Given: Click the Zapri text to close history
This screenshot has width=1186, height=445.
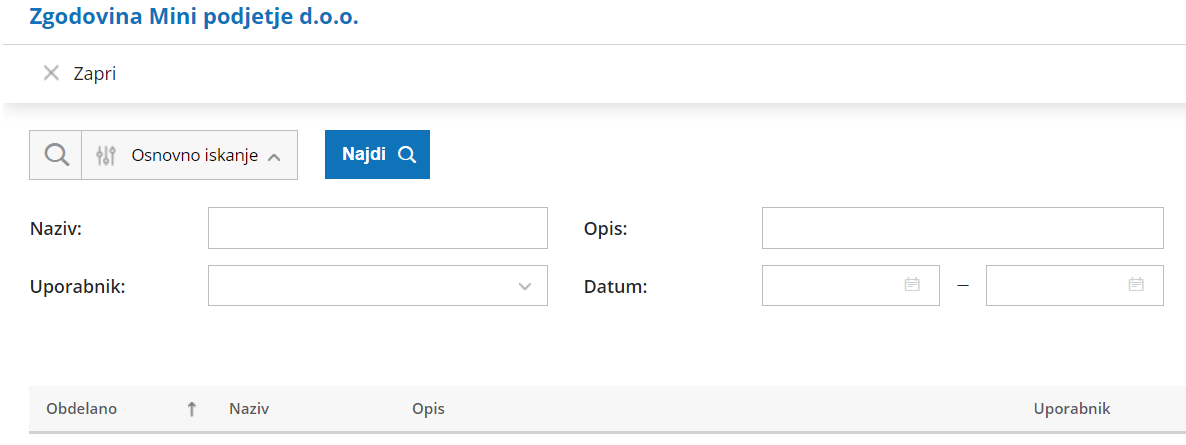Looking at the screenshot, I should click(95, 73).
